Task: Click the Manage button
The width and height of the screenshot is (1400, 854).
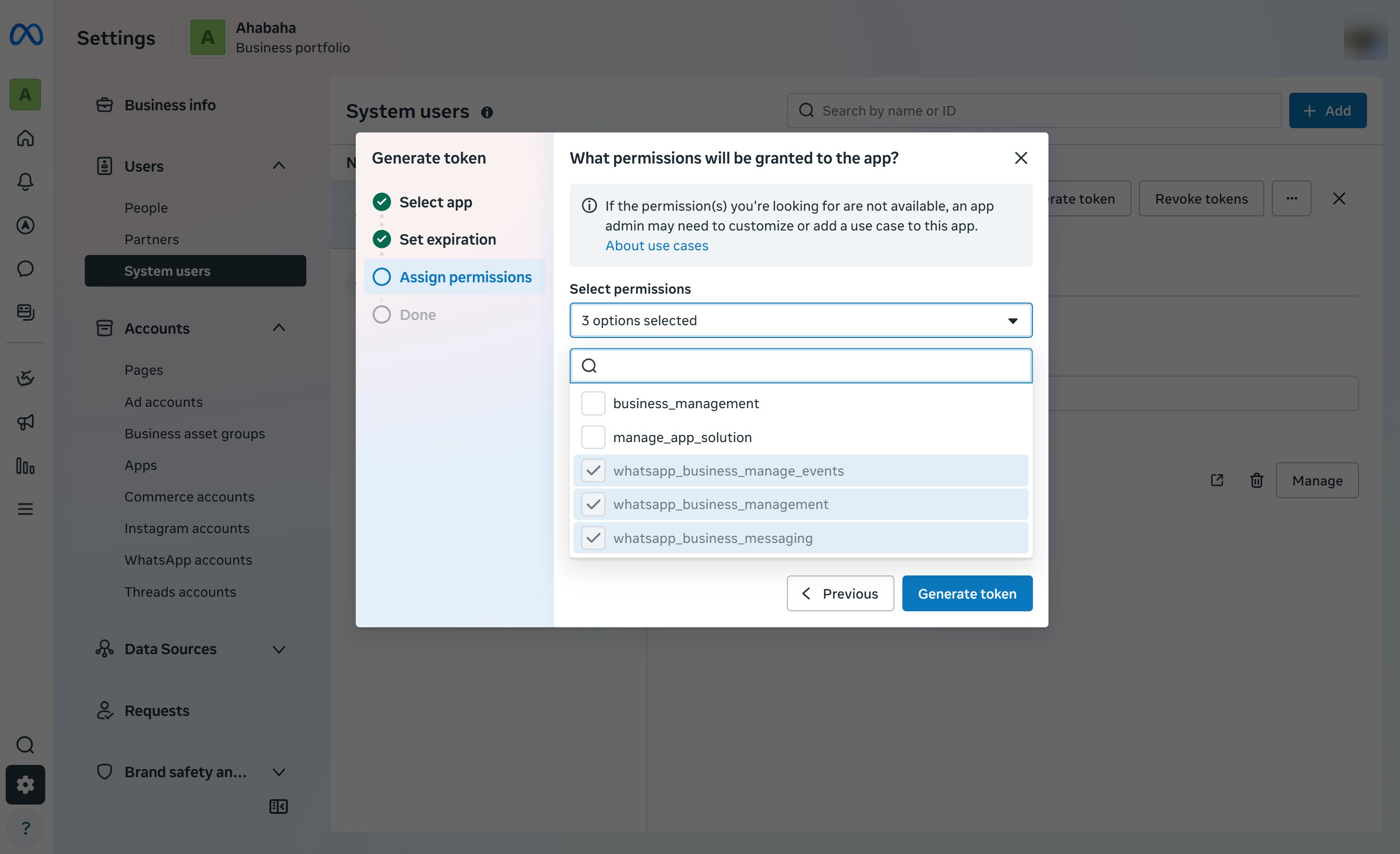Action: click(1317, 480)
